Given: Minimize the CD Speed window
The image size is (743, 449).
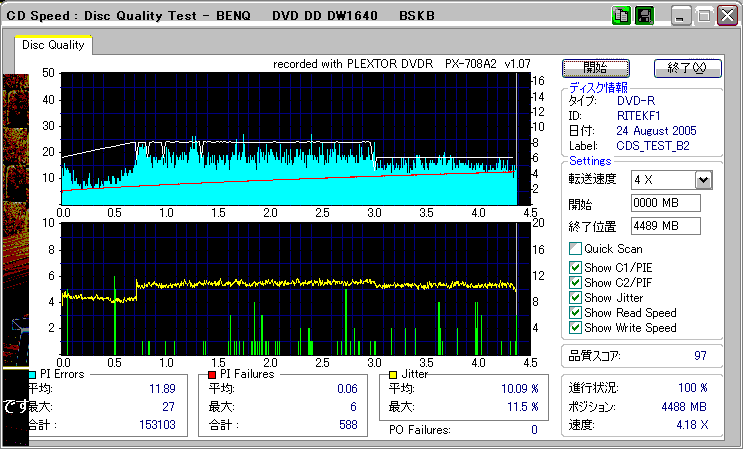Looking at the screenshot, I should point(680,16).
